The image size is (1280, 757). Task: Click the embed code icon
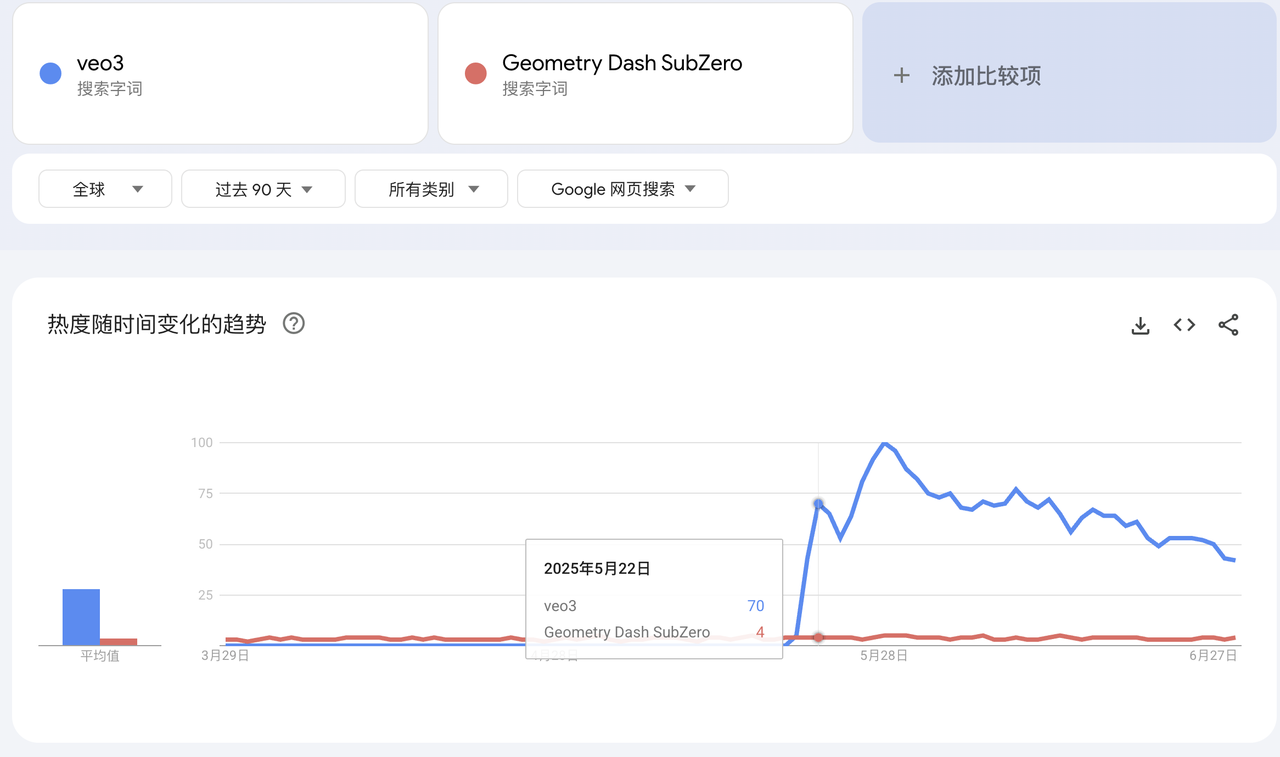1184,325
